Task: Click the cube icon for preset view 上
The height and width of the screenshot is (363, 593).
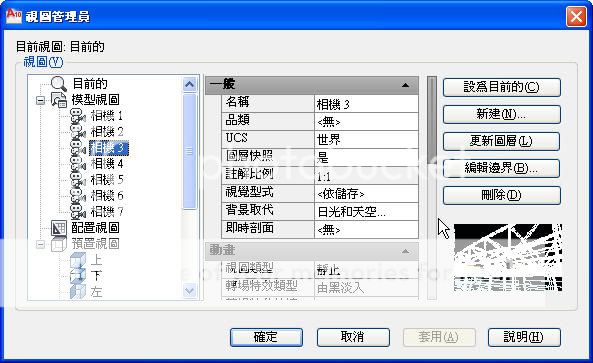Action: point(78,260)
